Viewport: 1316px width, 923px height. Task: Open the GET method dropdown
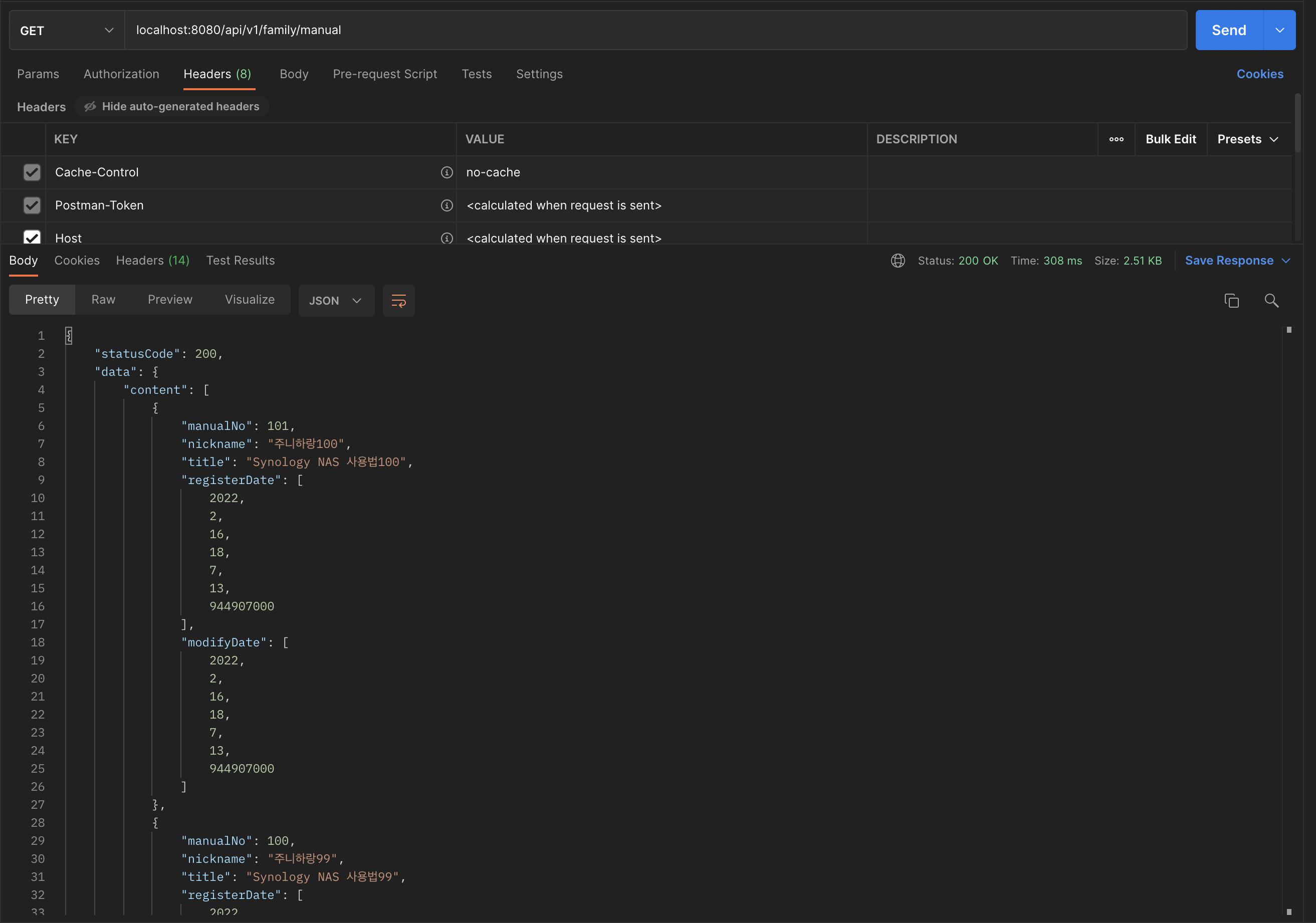click(x=67, y=31)
